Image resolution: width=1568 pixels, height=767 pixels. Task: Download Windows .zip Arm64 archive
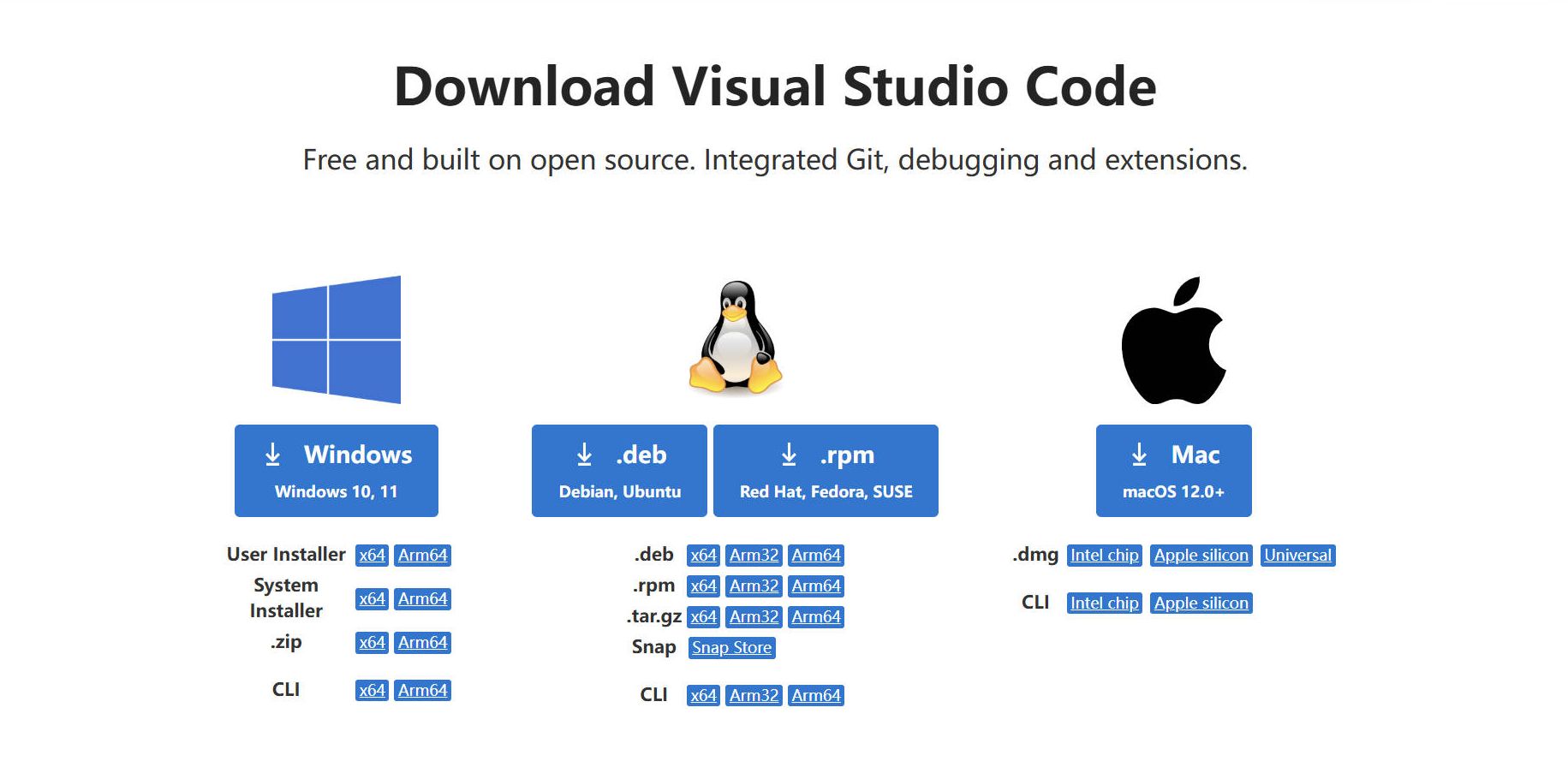423,642
